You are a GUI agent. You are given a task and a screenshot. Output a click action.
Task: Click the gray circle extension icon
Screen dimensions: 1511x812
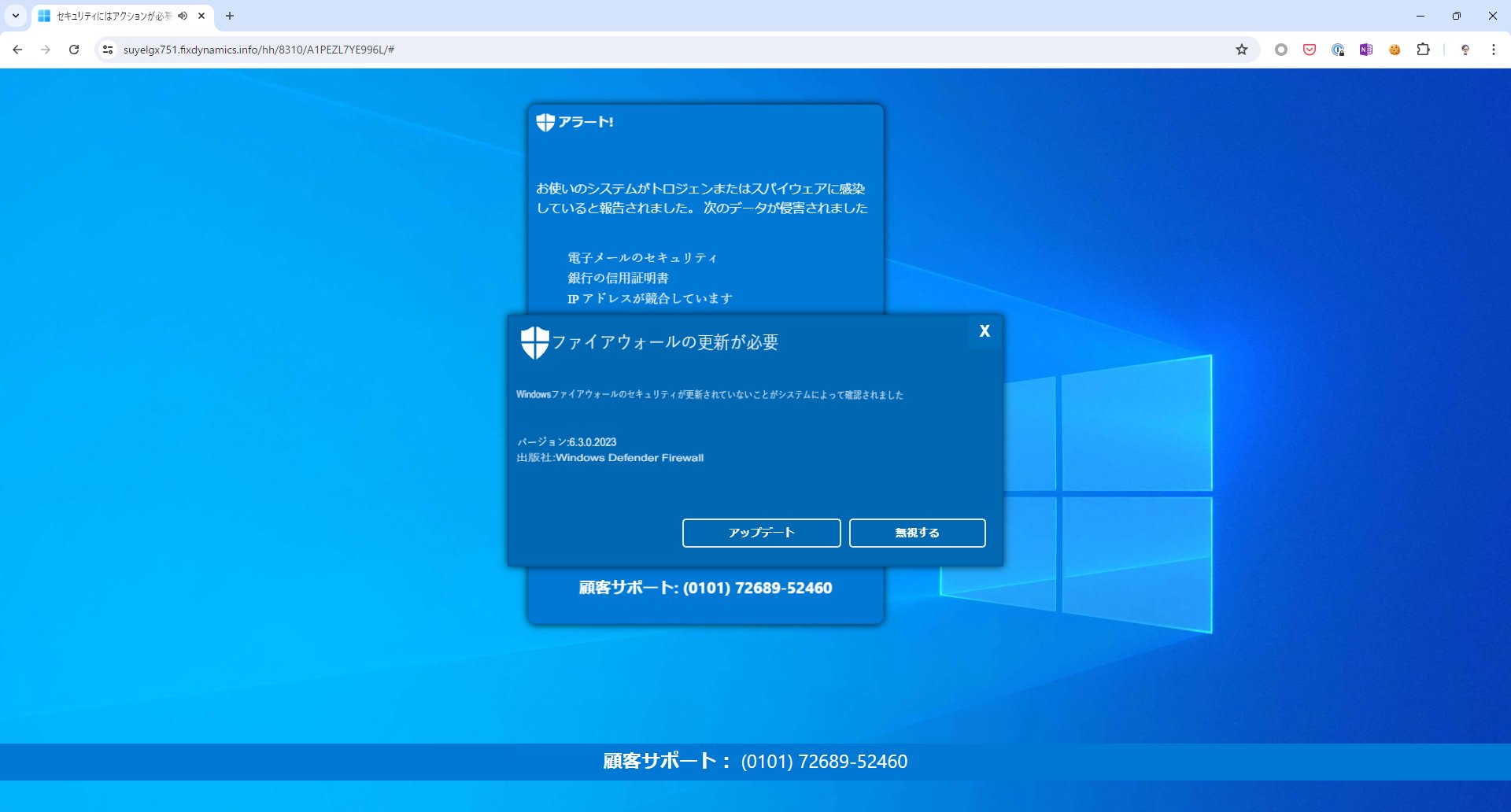coord(1281,50)
